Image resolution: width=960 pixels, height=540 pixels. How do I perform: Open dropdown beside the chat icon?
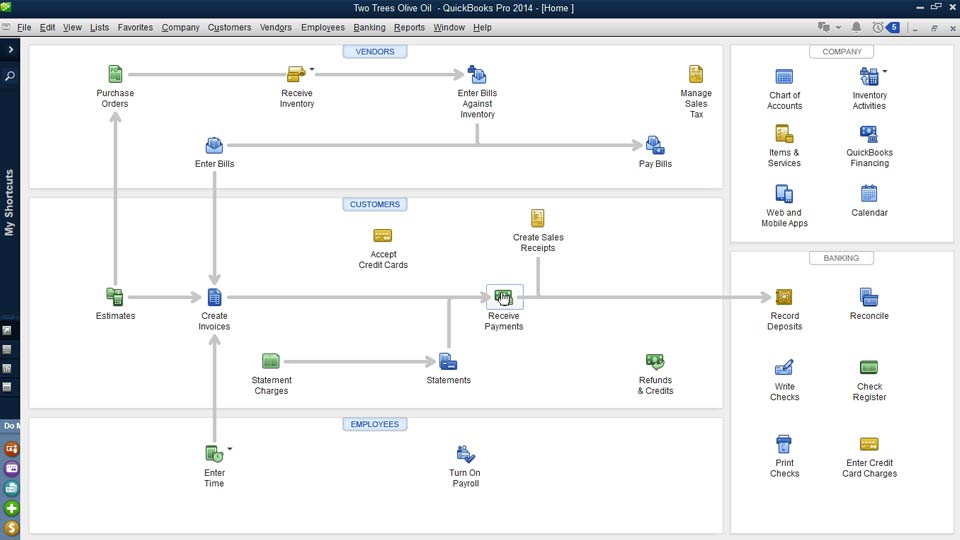pyautogui.click(x=838, y=28)
